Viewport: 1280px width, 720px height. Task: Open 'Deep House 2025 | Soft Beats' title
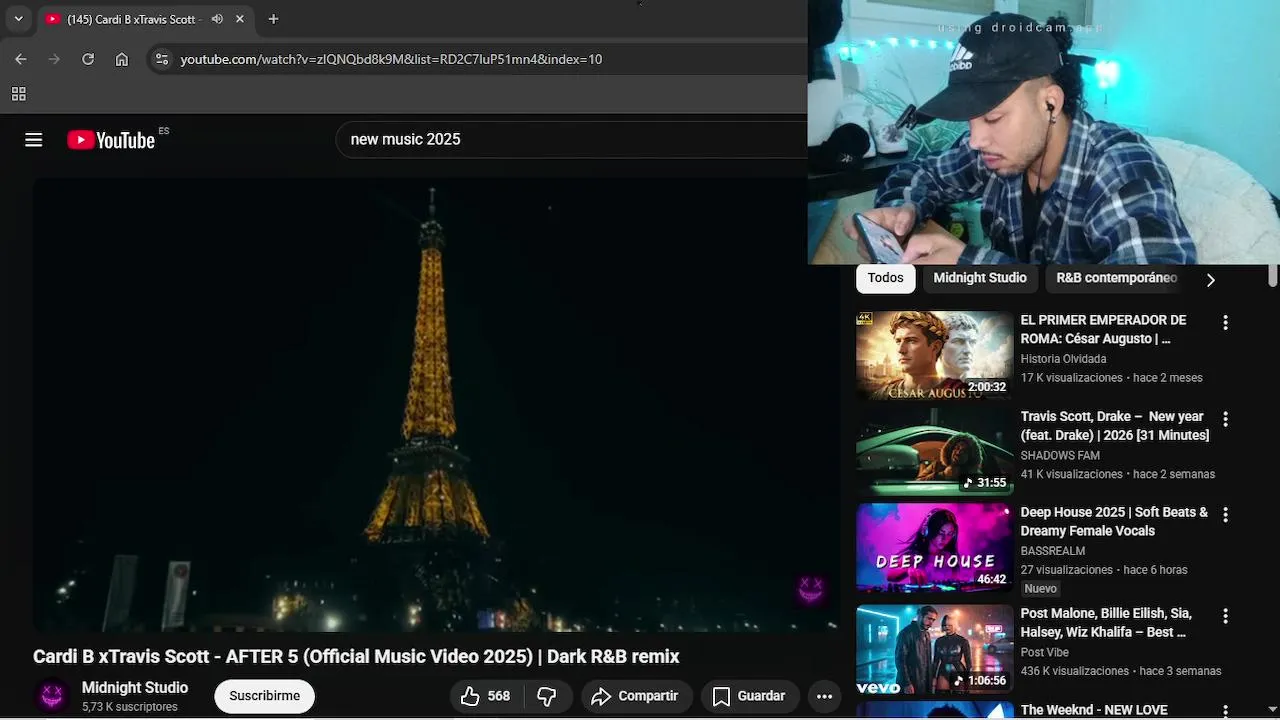pyautogui.click(x=1114, y=522)
